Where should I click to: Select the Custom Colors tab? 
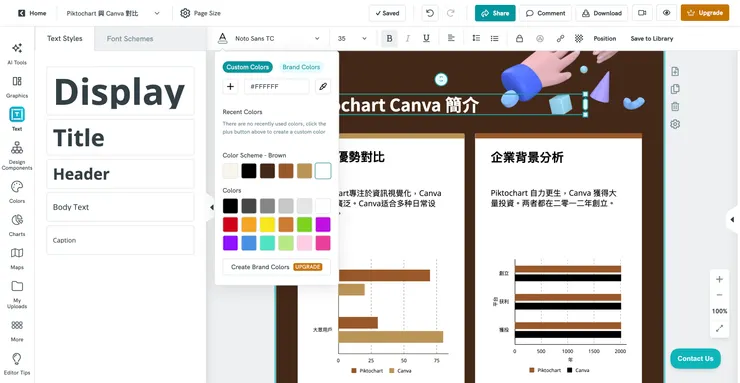[x=247, y=67]
